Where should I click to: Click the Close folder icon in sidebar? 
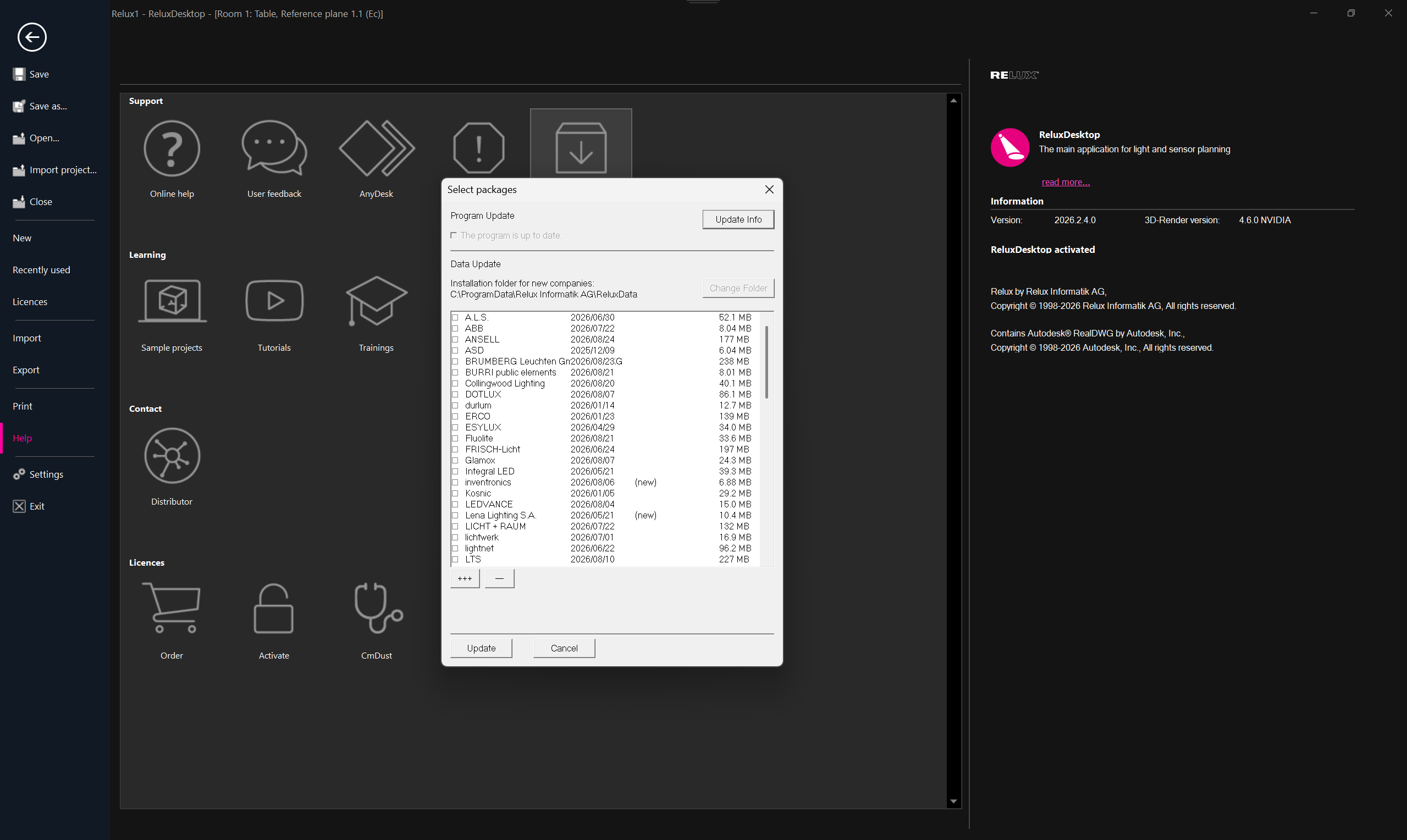click(x=19, y=202)
